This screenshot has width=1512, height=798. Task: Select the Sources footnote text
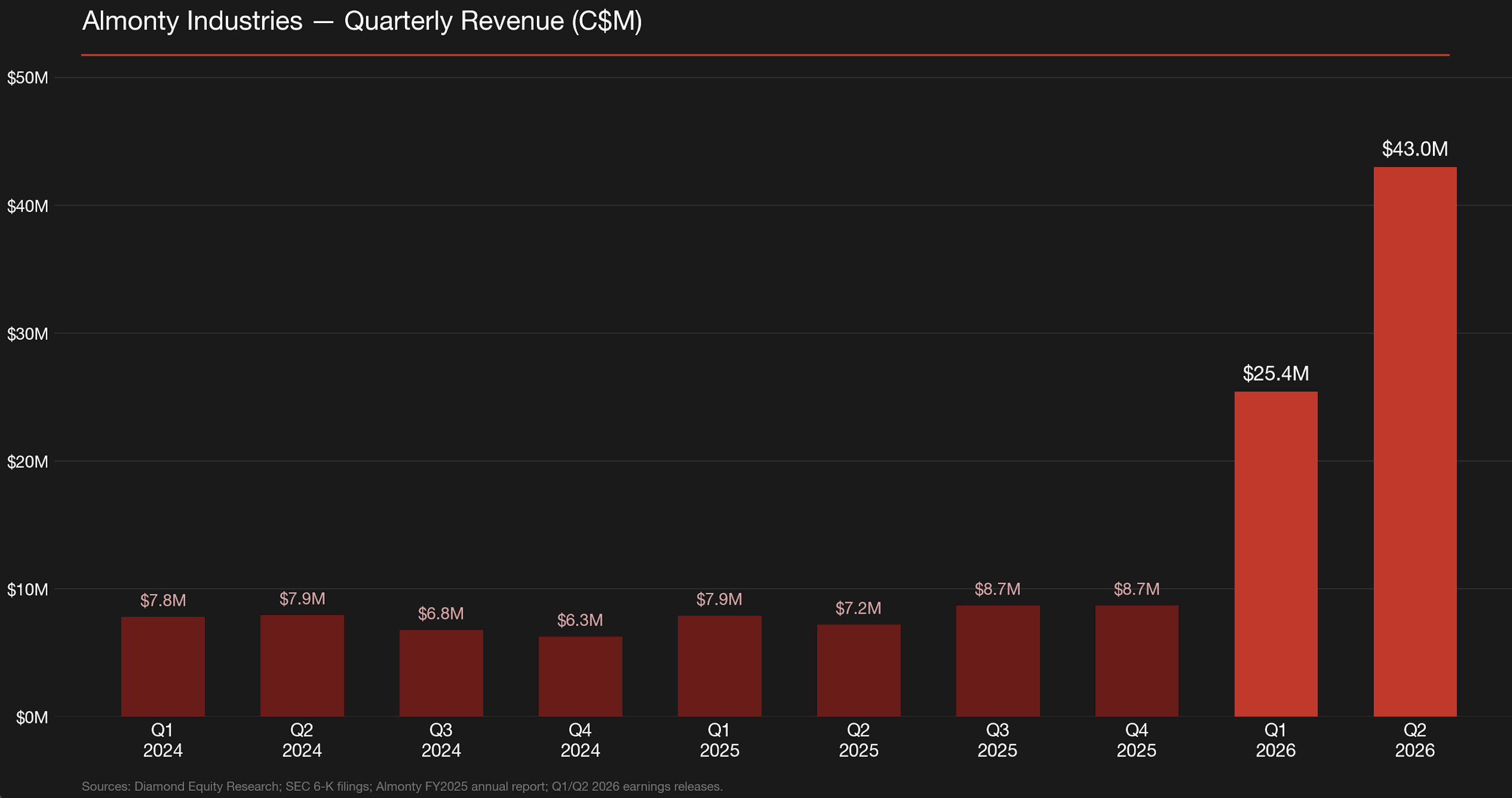pos(402,786)
